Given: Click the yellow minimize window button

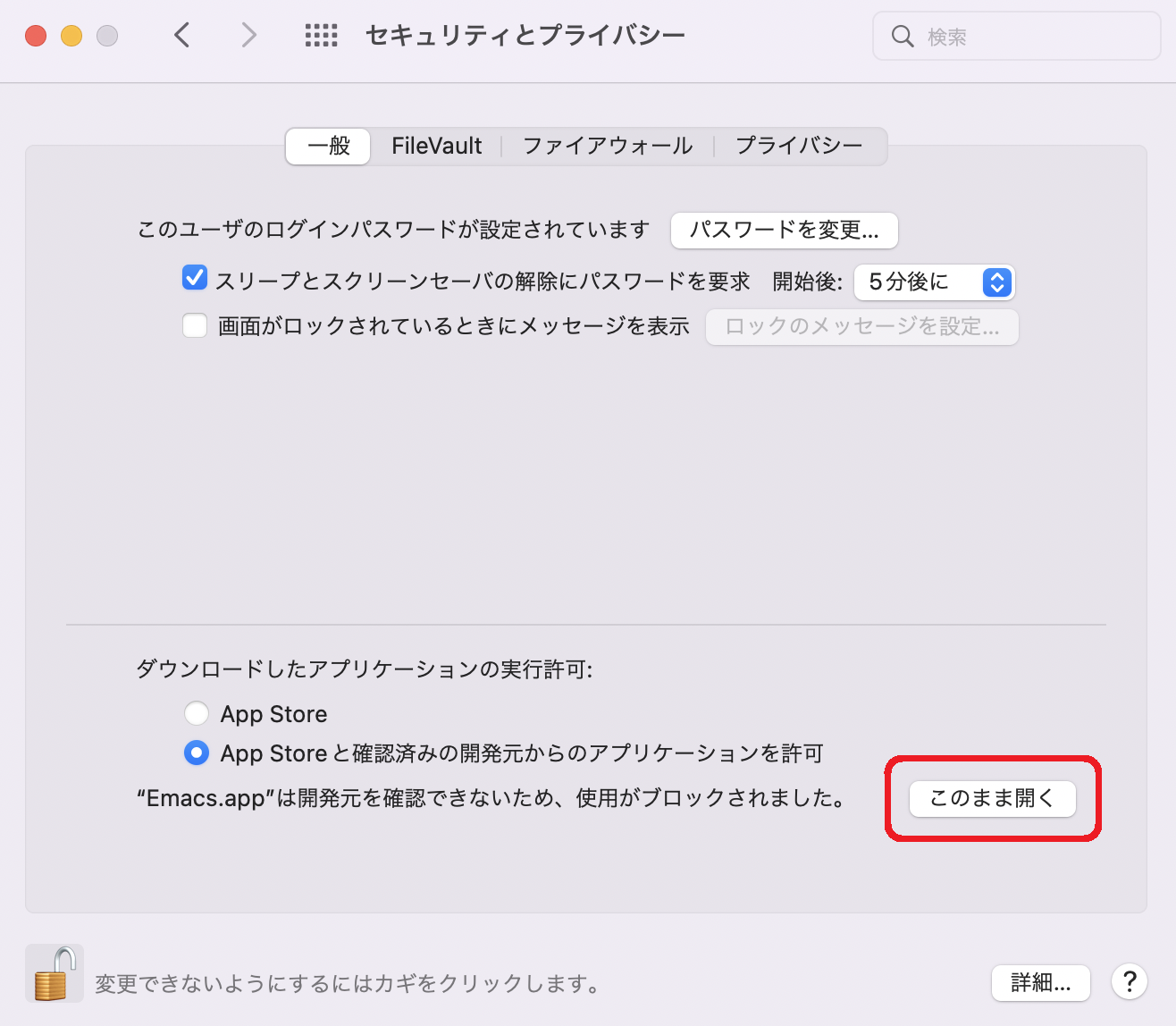Looking at the screenshot, I should pos(71,36).
